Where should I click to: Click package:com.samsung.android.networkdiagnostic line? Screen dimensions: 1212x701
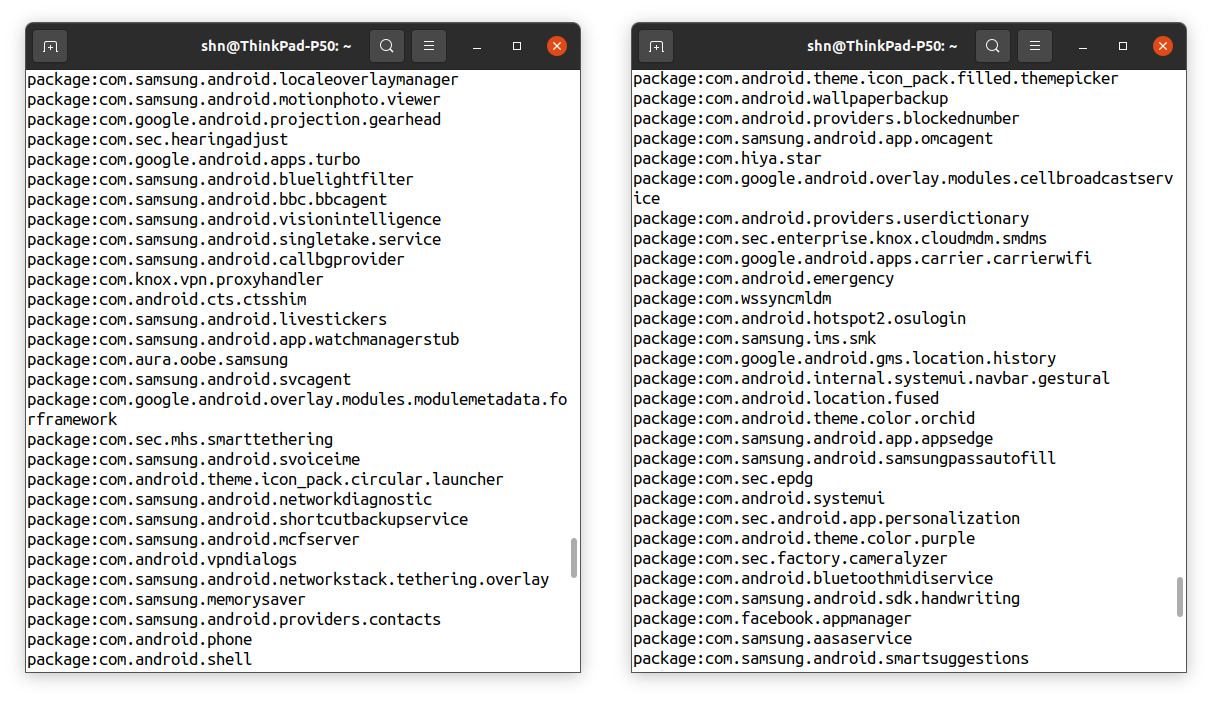click(x=229, y=499)
